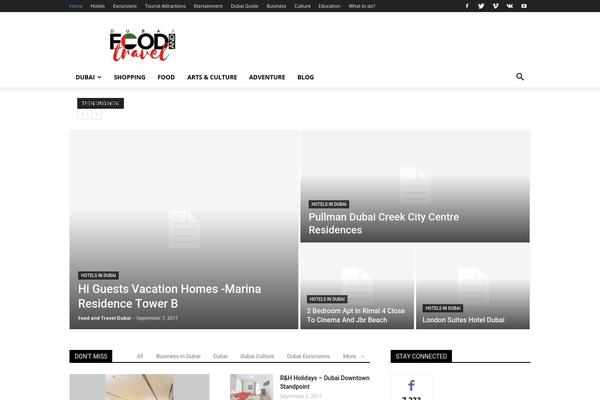Show next trending item arrow

point(96,115)
